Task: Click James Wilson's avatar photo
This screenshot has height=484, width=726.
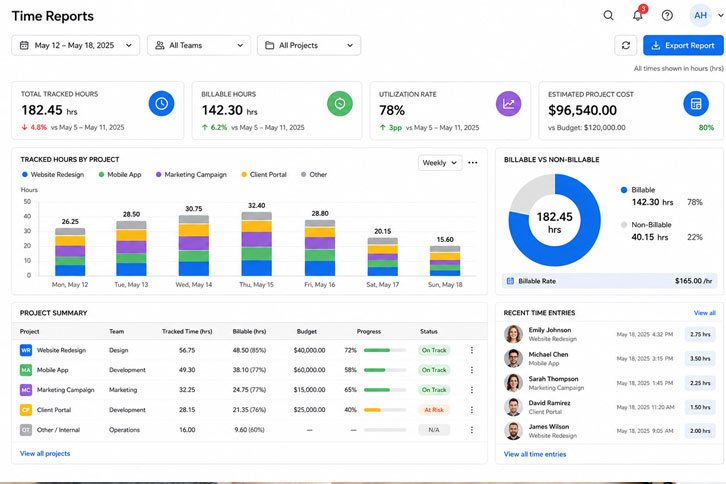Action: [x=513, y=431]
